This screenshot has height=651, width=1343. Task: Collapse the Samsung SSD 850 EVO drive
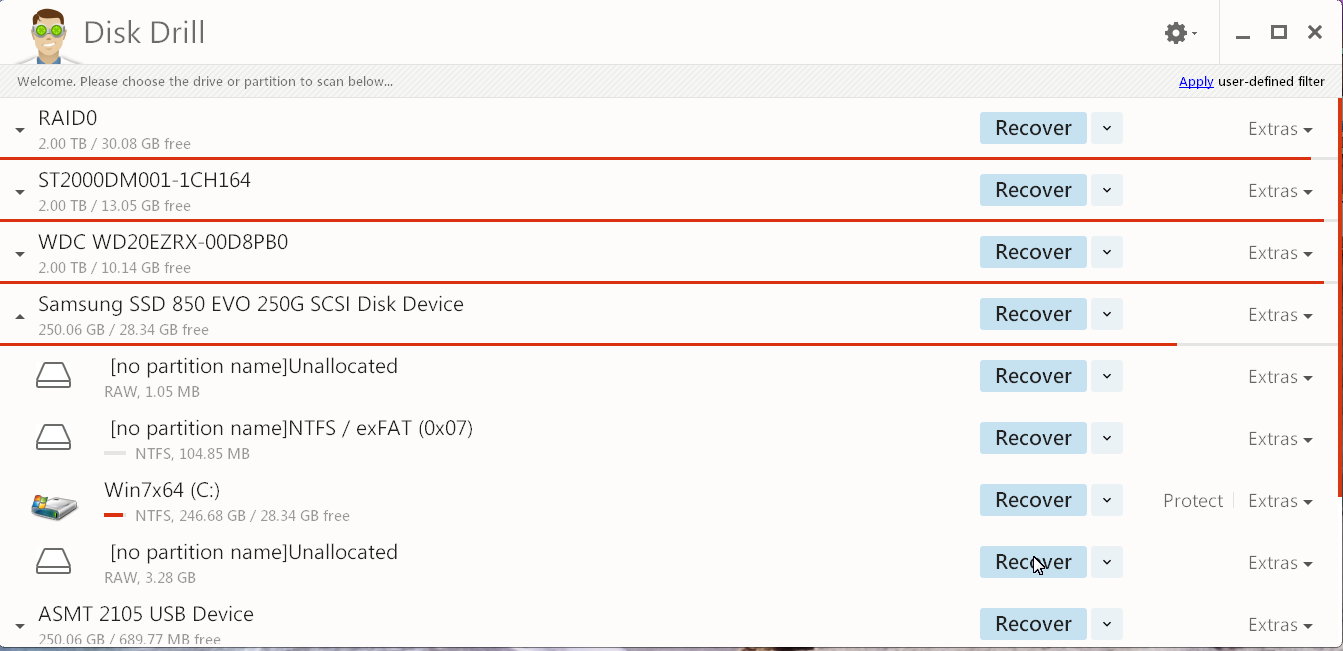pos(20,316)
